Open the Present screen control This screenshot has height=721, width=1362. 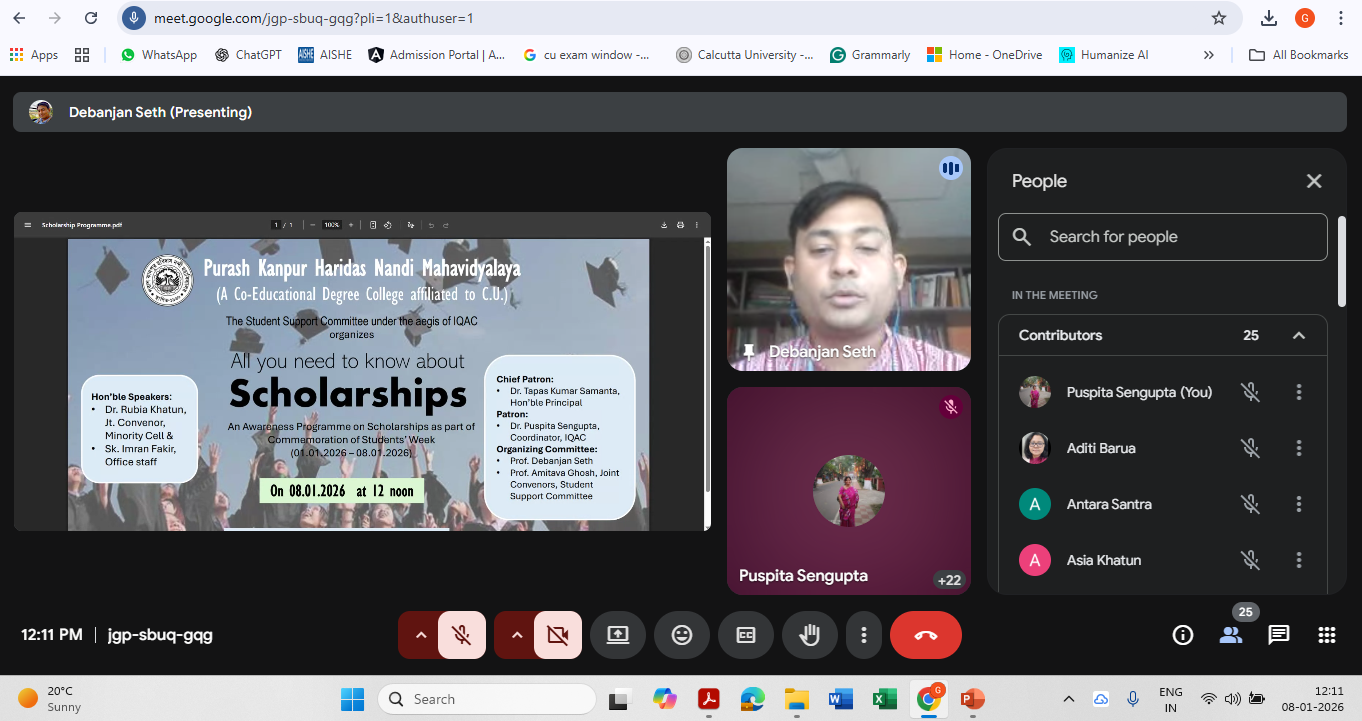pos(617,635)
